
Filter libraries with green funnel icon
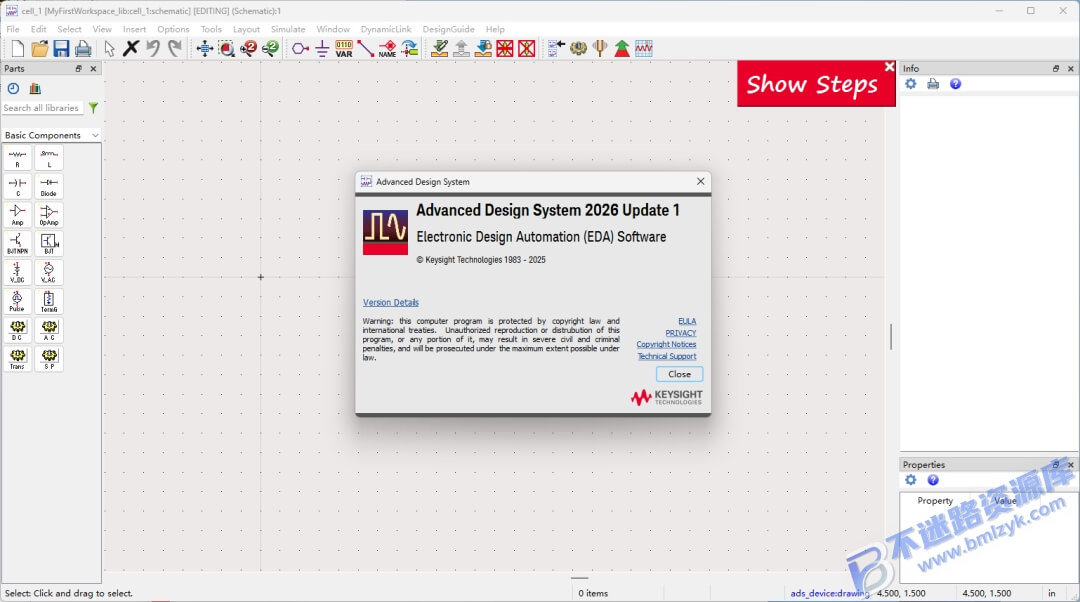click(93, 108)
